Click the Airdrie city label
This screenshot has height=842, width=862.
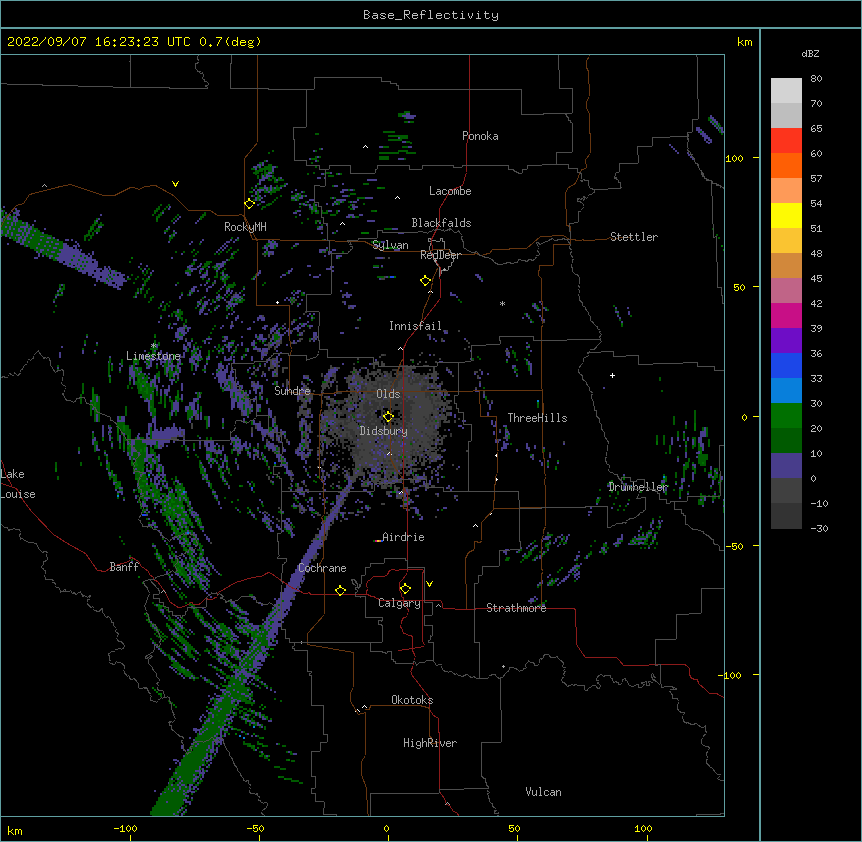(x=403, y=537)
